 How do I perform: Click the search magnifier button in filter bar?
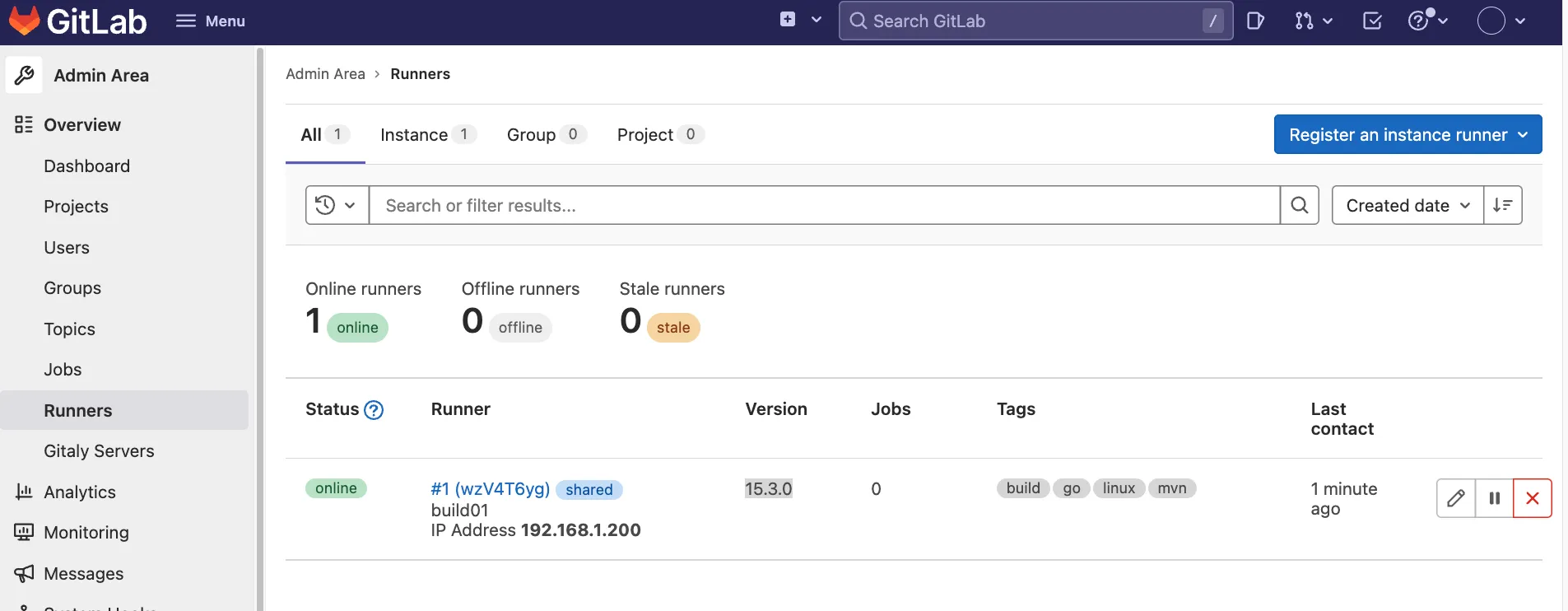tap(1300, 205)
